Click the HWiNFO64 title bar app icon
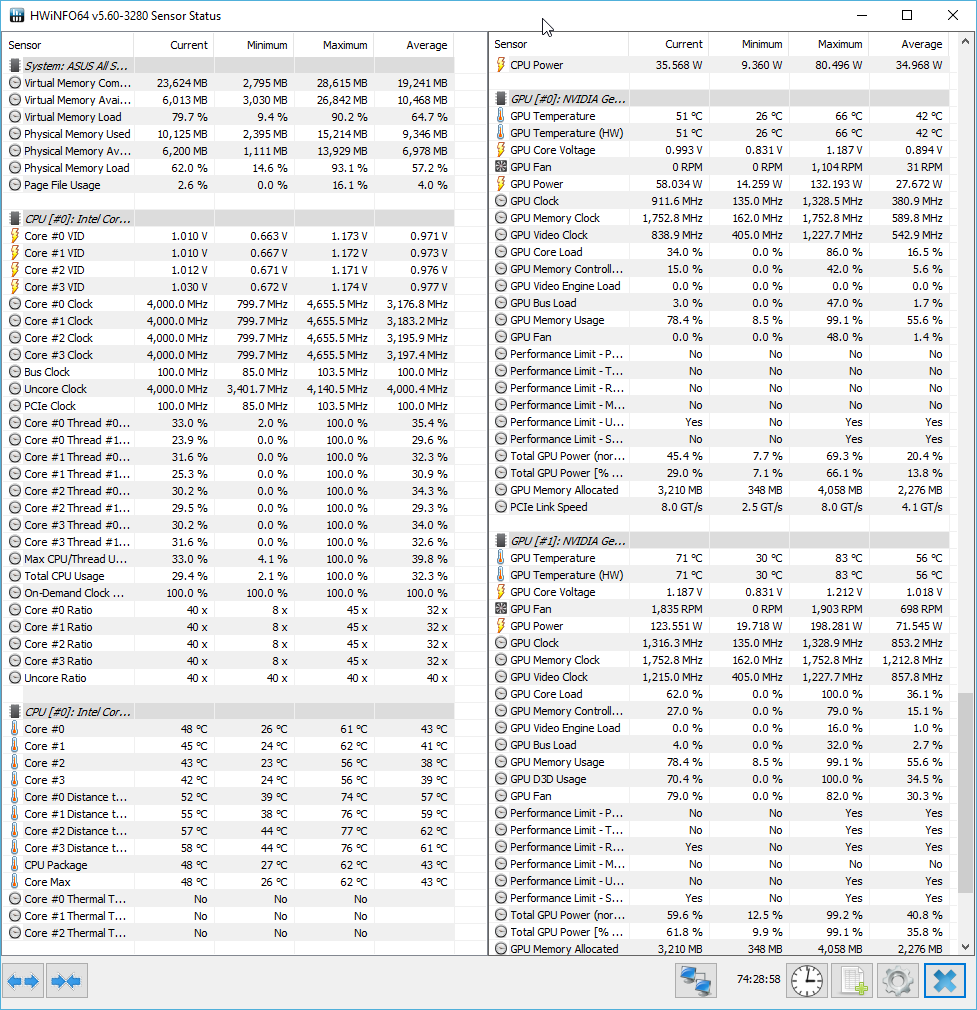The height and width of the screenshot is (1010, 977). (x=16, y=16)
